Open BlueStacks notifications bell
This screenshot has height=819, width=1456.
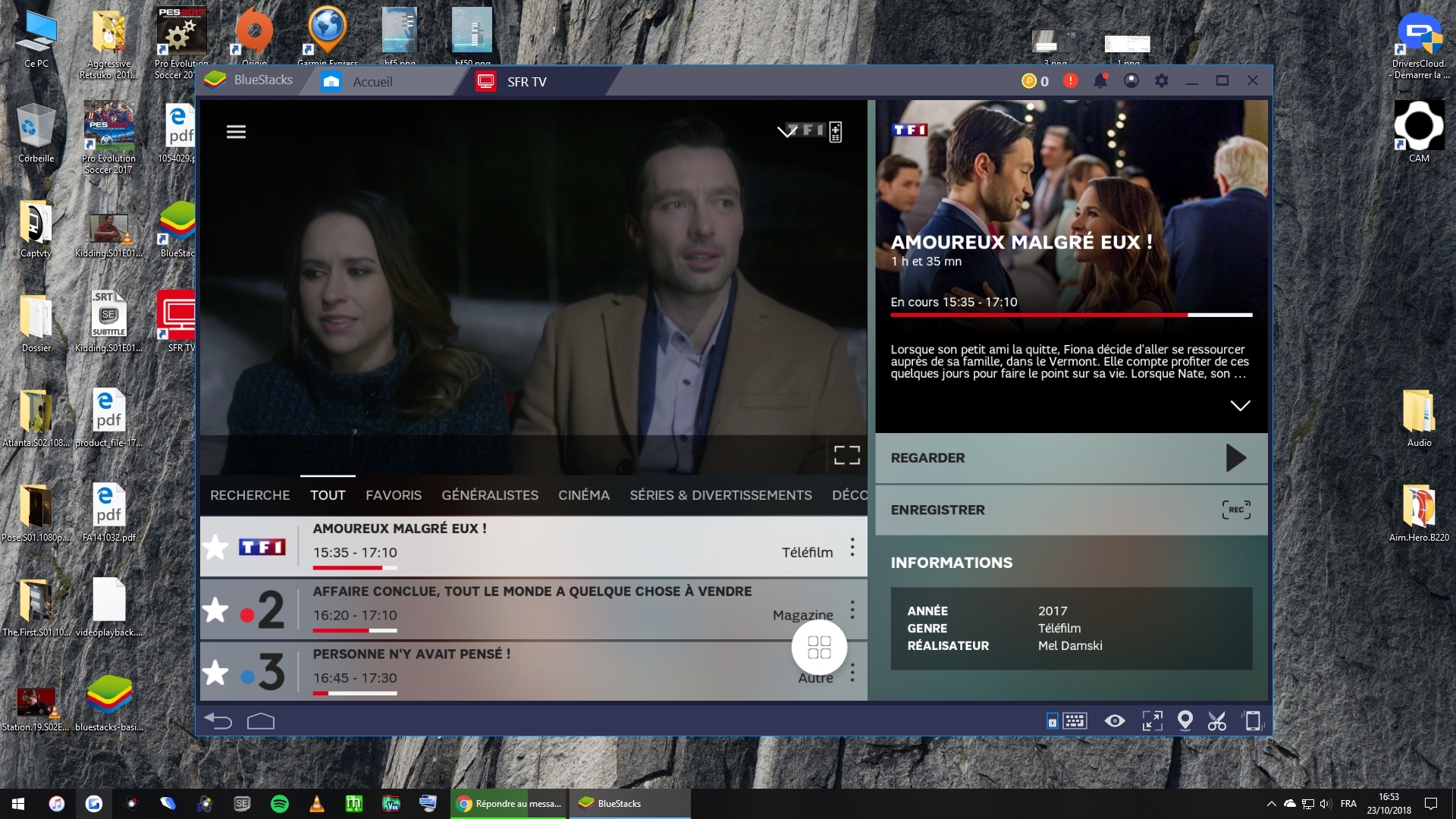click(x=1100, y=81)
